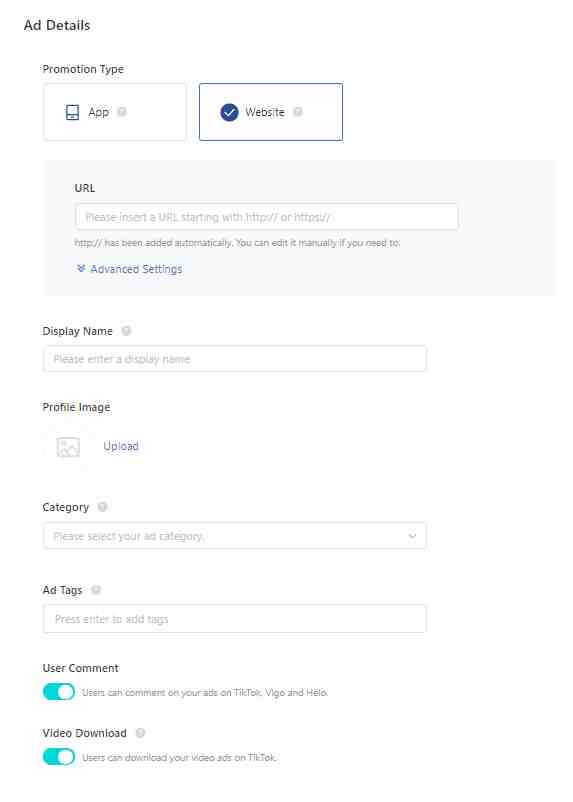Click the Display Name help icon

(x=126, y=331)
